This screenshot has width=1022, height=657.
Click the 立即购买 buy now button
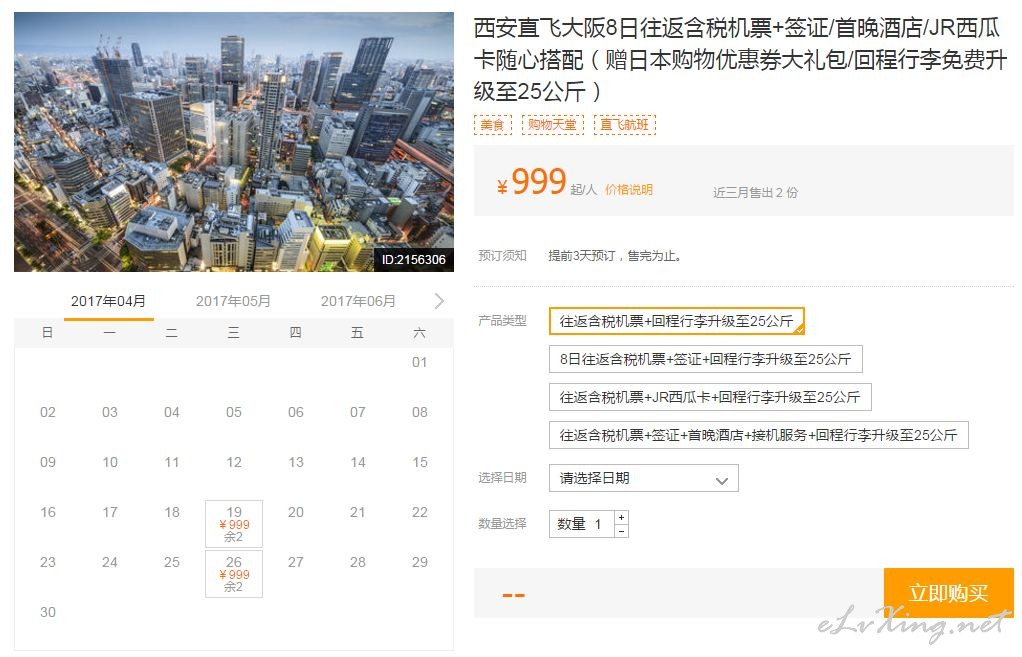pos(949,593)
